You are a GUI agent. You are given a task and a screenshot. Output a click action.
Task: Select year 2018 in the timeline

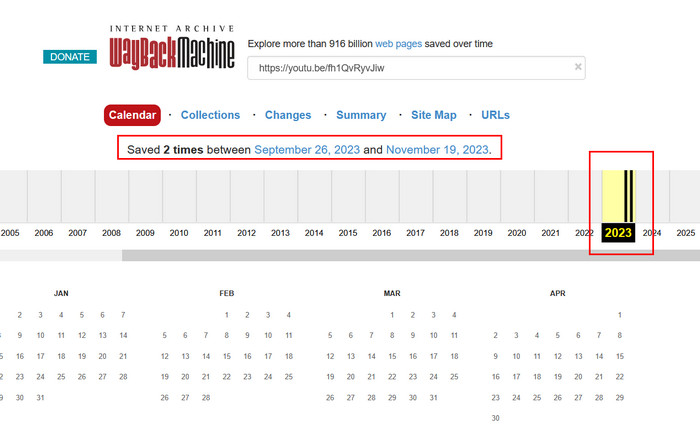[x=449, y=233]
